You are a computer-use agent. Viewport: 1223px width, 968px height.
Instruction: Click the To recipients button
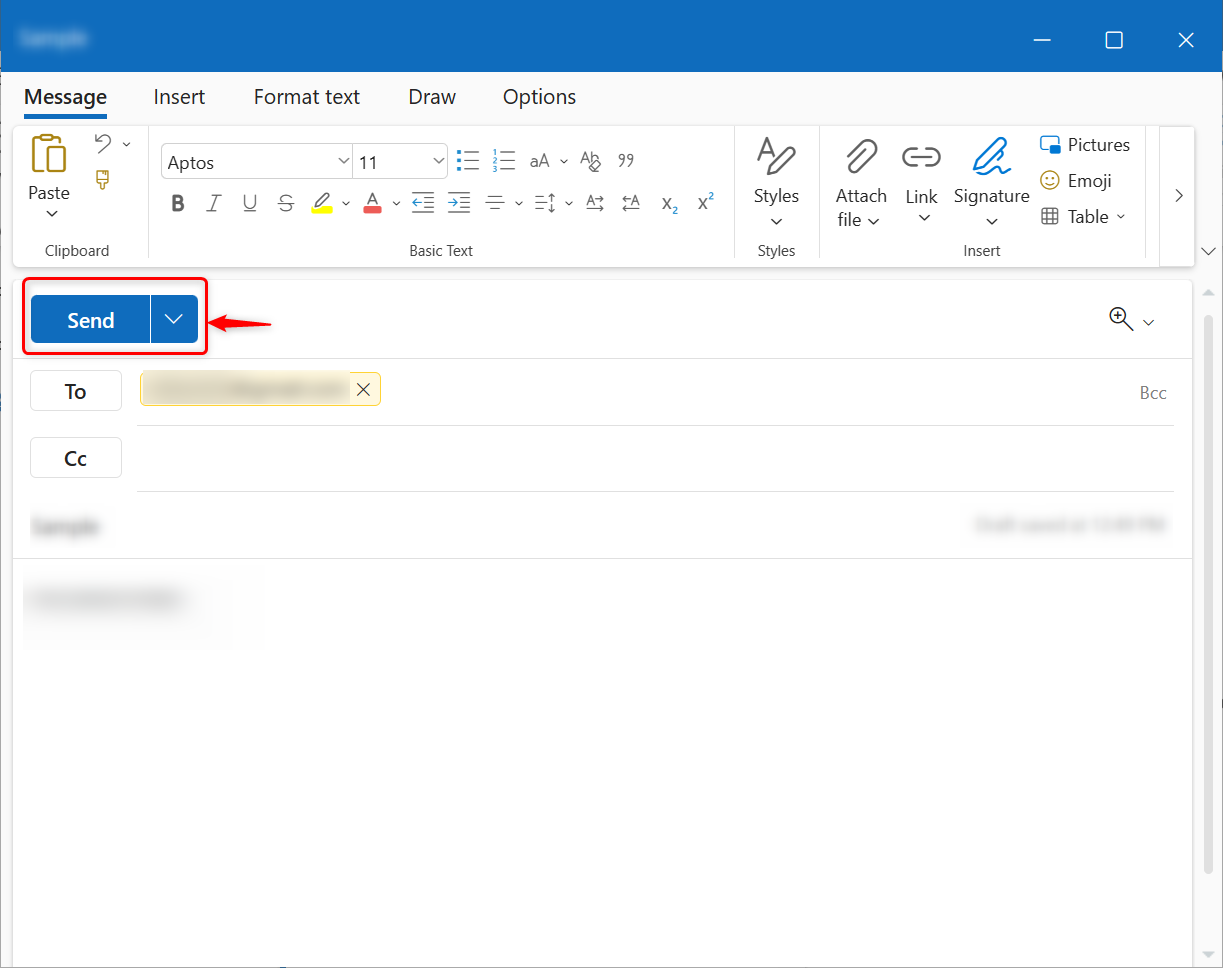[76, 391]
